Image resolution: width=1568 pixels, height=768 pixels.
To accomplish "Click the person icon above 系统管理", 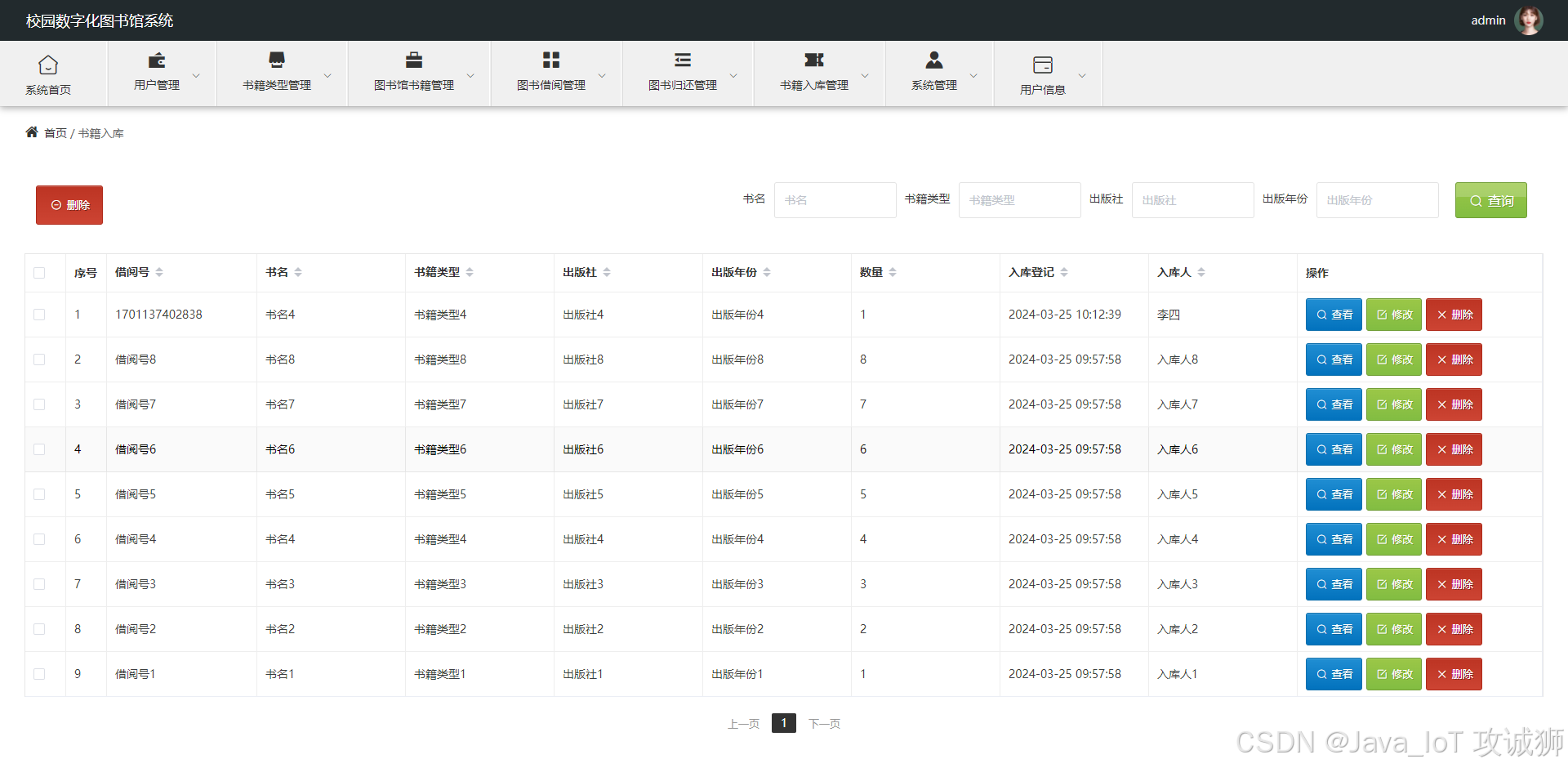I will click(934, 60).
